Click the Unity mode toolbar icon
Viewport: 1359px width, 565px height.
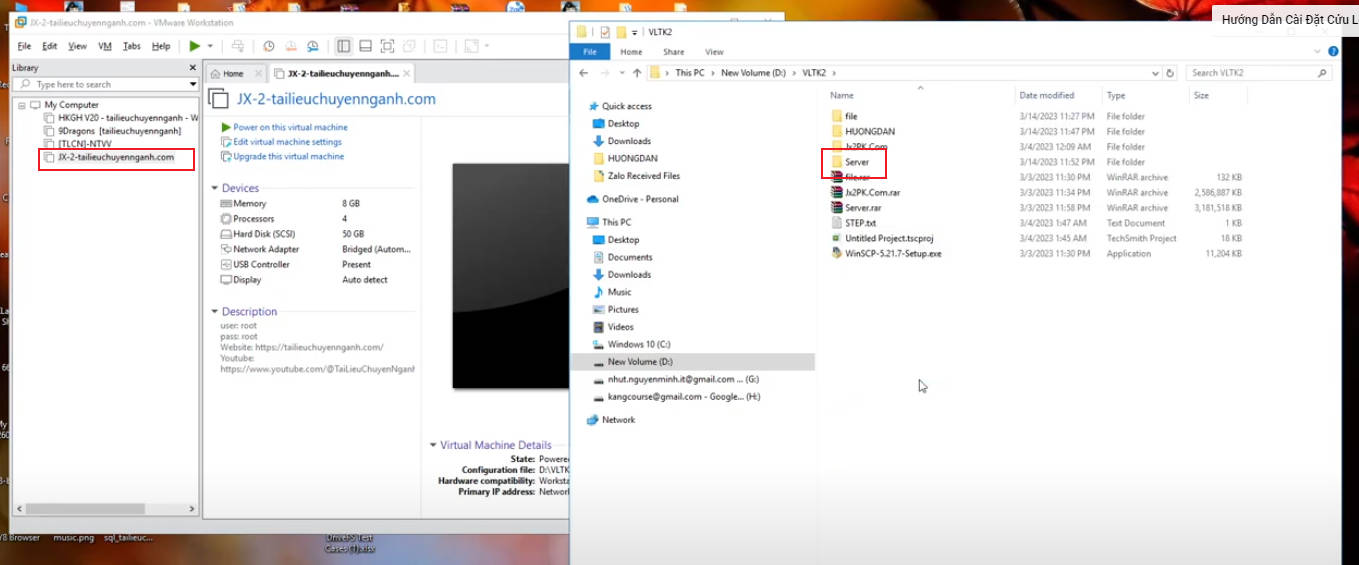tap(410, 46)
